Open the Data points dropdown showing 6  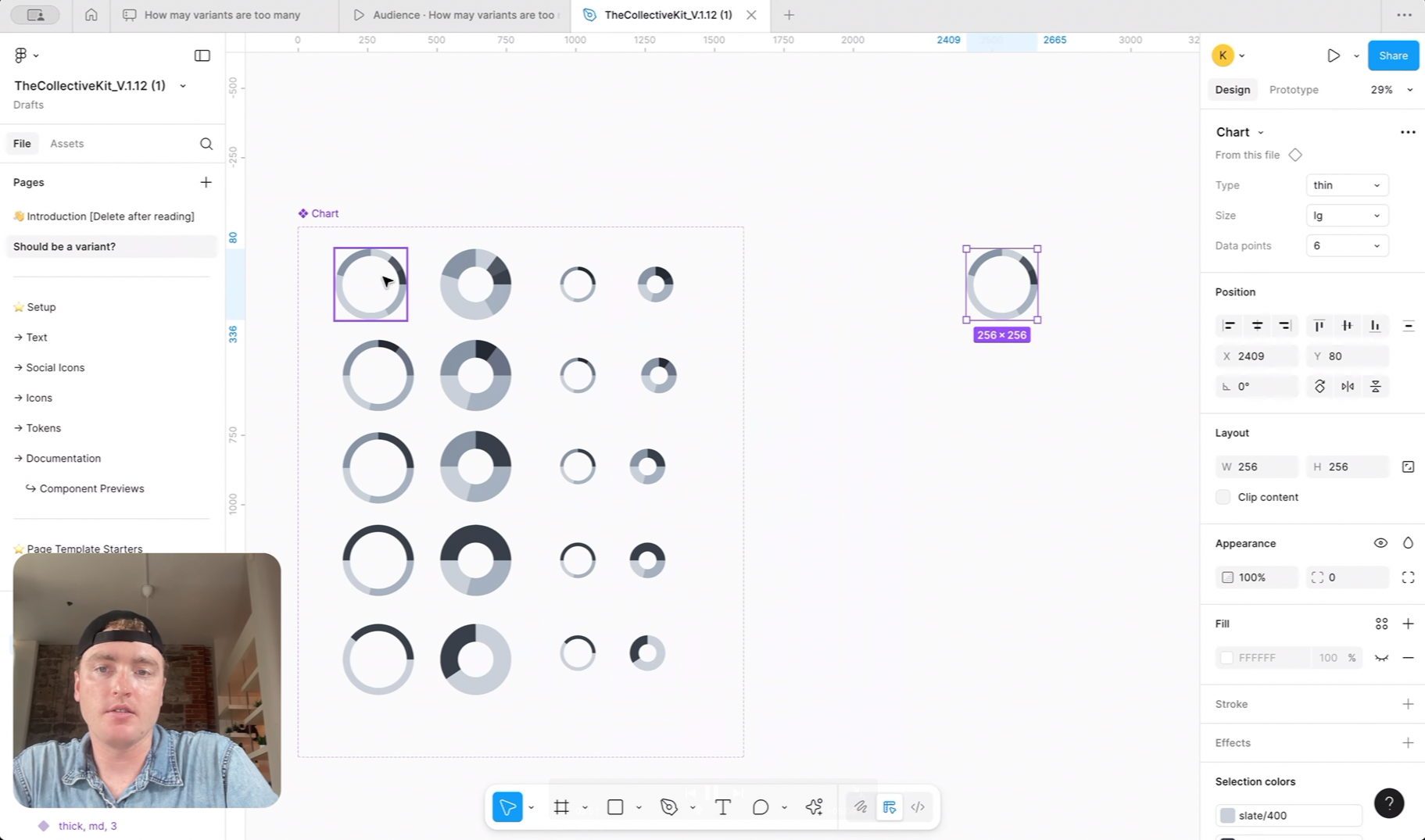(1347, 246)
